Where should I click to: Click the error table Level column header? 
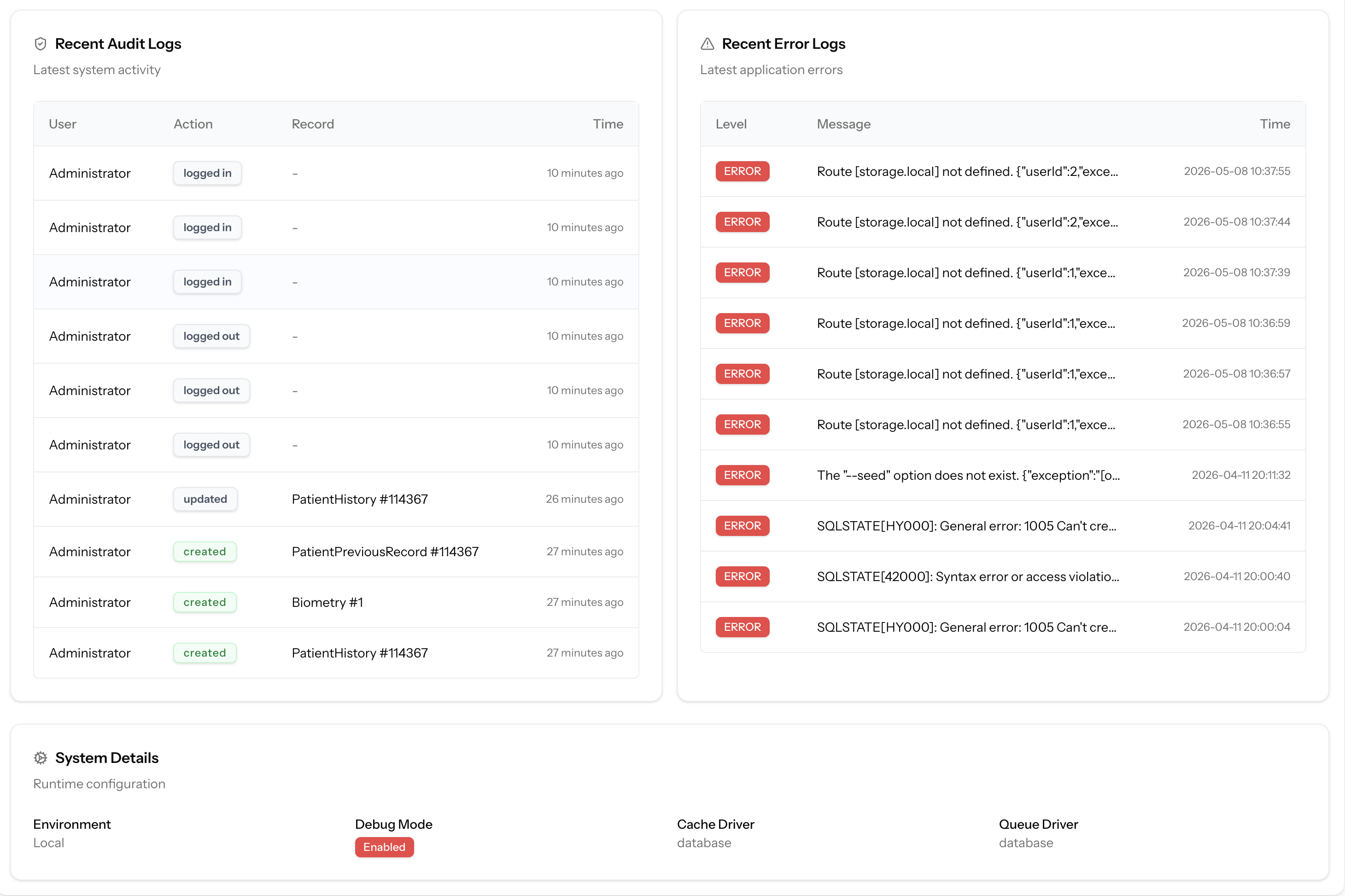[x=731, y=124]
